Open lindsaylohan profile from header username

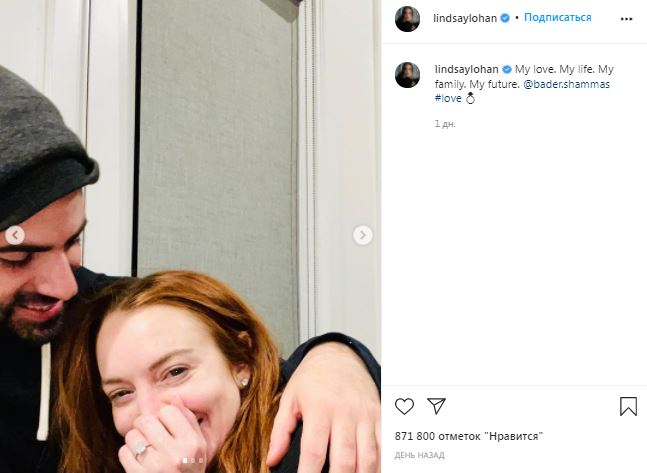tap(465, 18)
